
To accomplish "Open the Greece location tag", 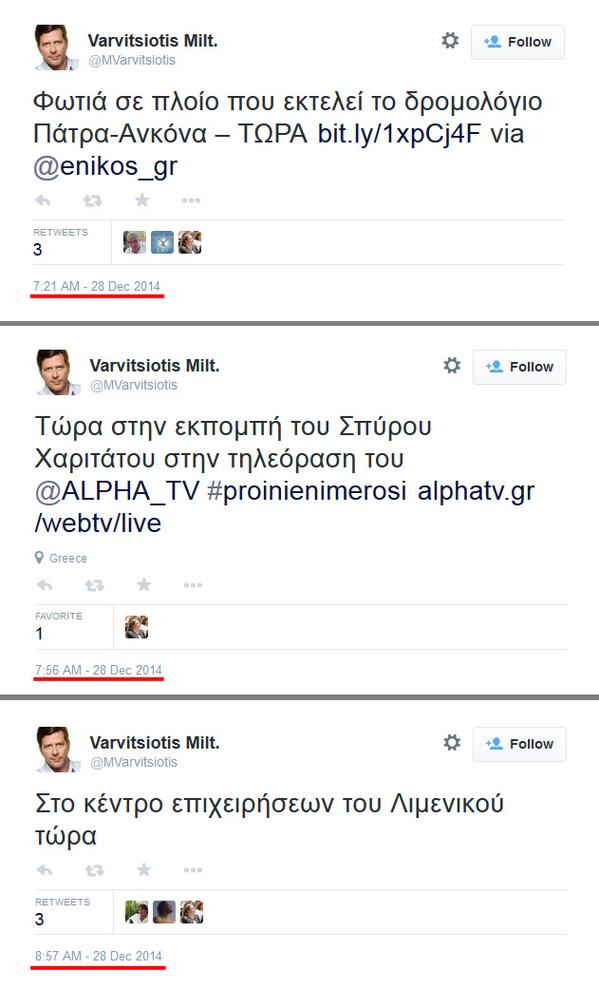I will point(61,558).
